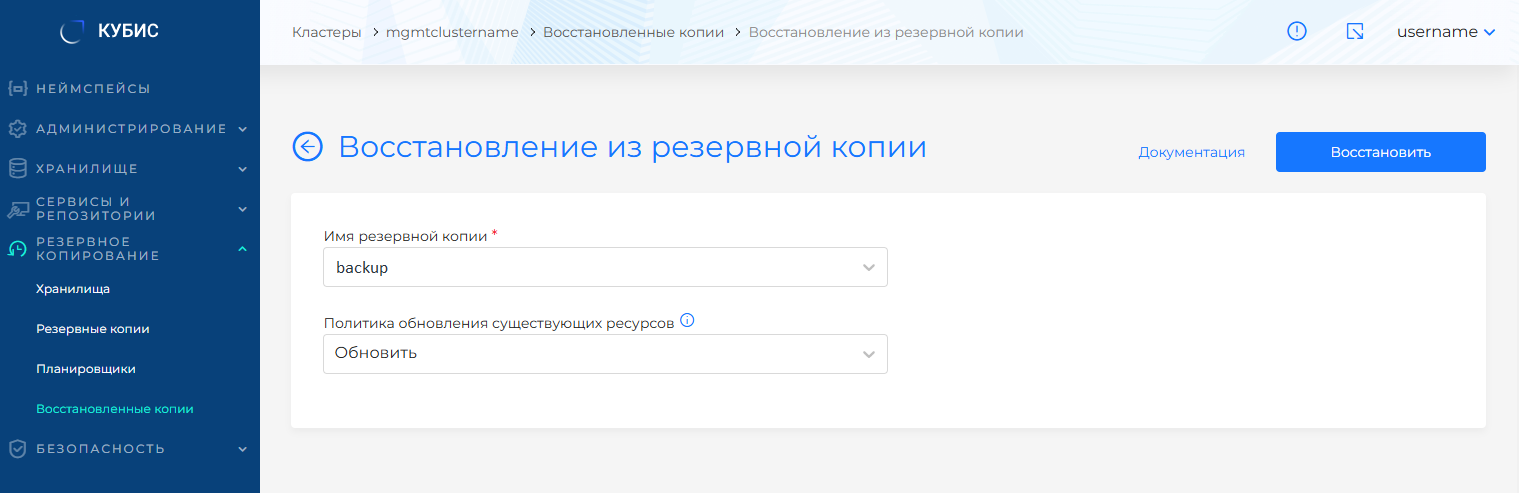Screen dimensions: 1519x493
Task: Click the Безопасность shield icon
Action: coord(17,449)
